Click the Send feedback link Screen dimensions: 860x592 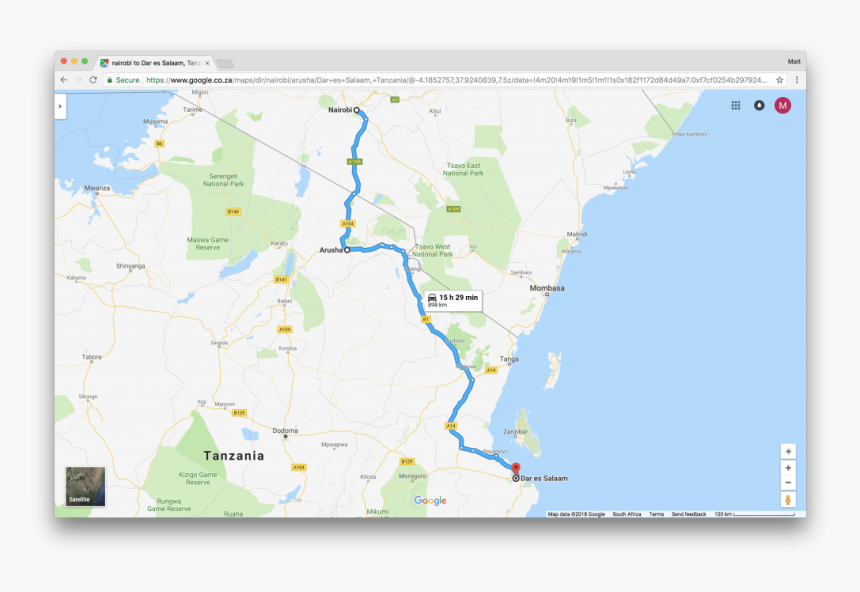coord(689,514)
